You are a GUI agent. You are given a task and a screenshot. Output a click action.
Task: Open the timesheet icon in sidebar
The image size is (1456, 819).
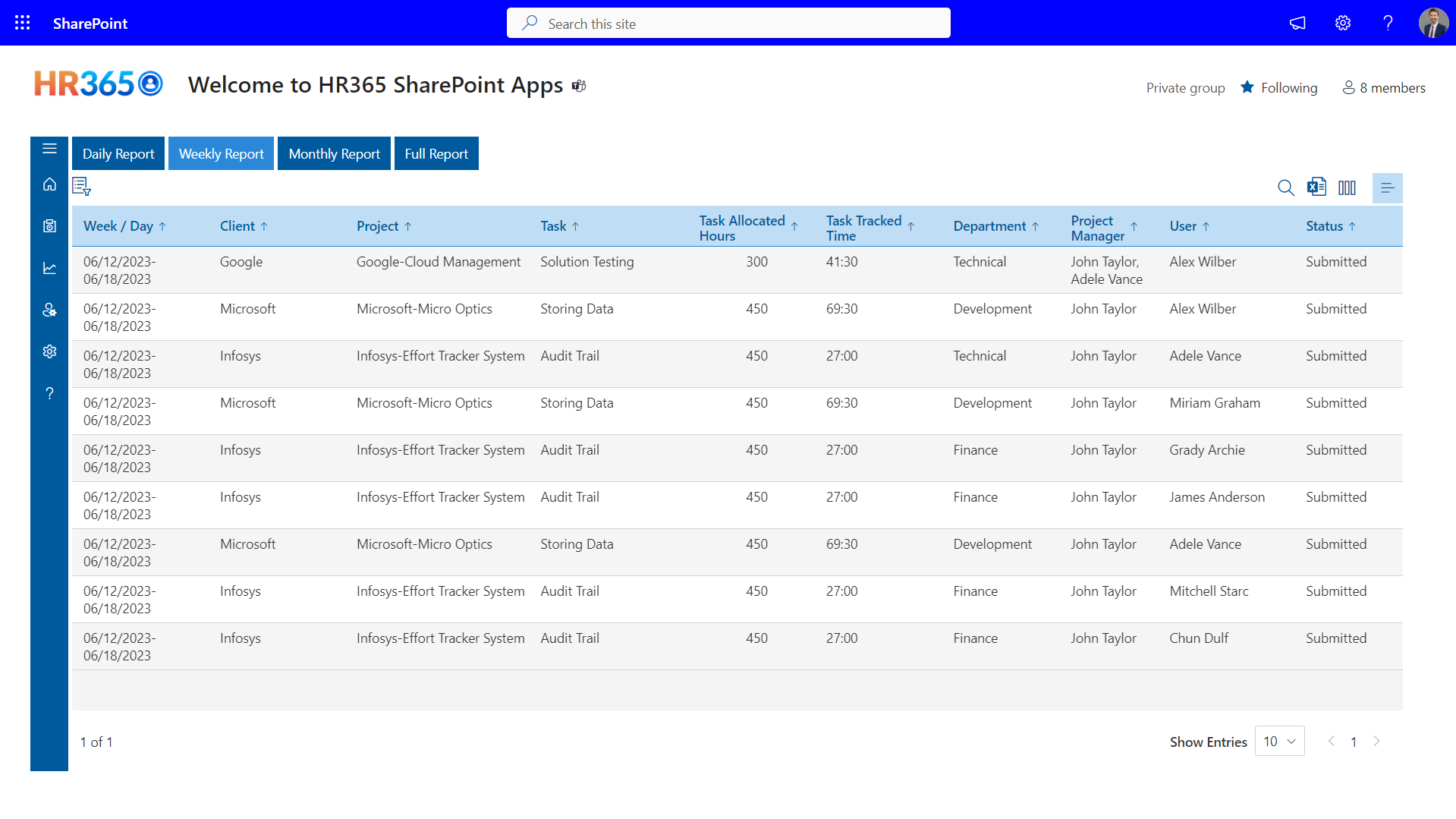click(49, 226)
